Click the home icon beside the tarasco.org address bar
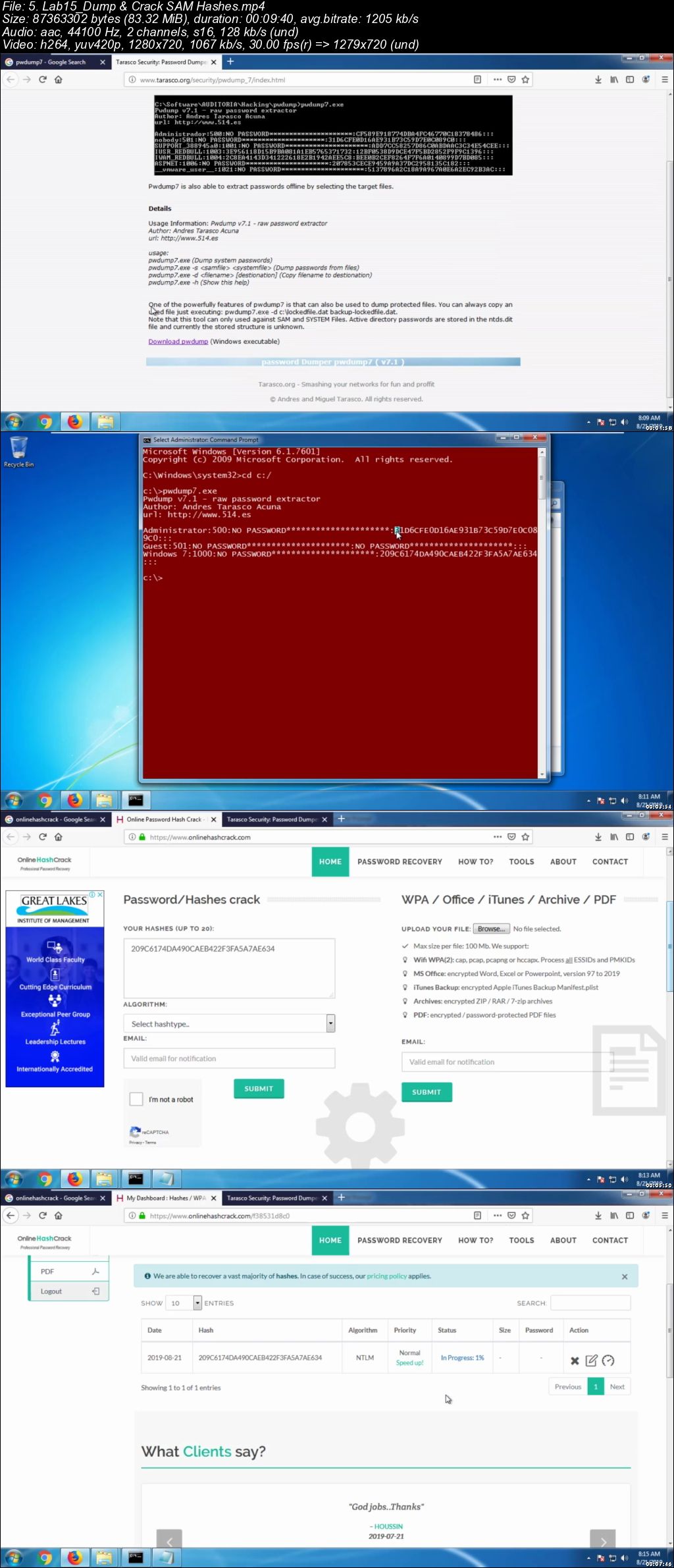Image resolution: width=674 pixels, height=1568 pixels. coord(59,80)
